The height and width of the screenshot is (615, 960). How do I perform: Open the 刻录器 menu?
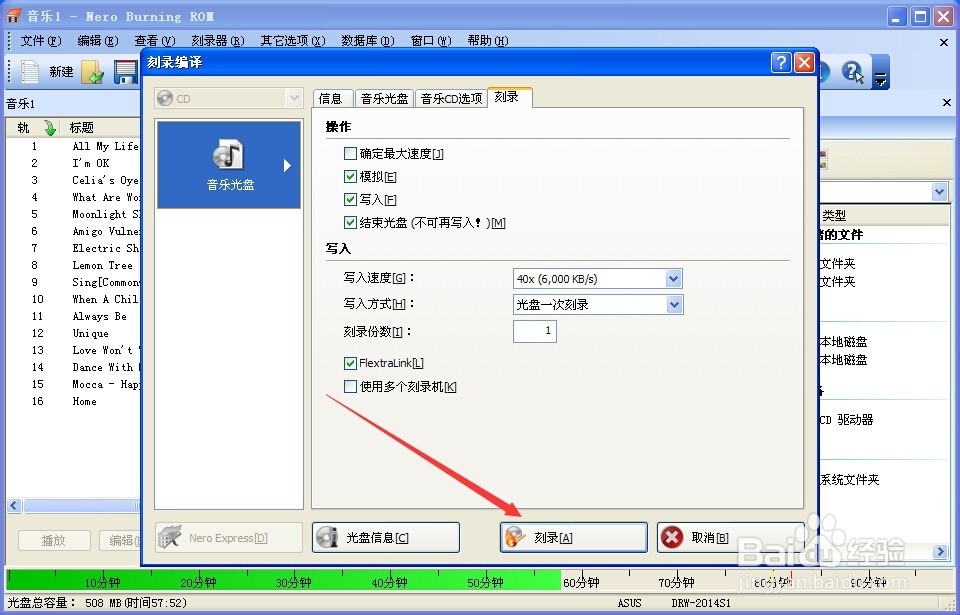coord(218,40)
